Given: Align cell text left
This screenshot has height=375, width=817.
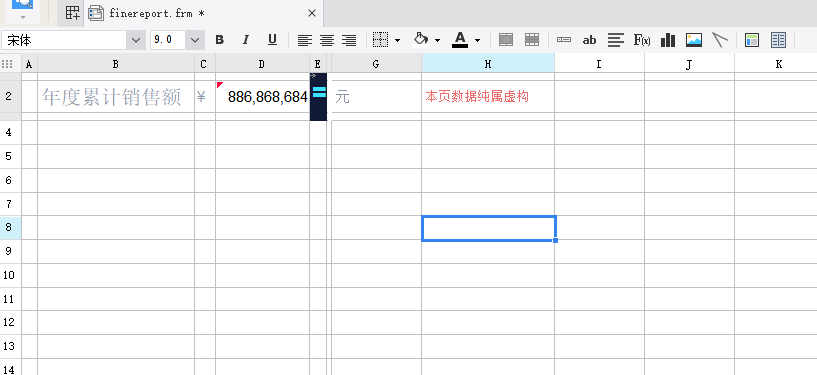Looking at the screenshot, I should [x=305, y=40].
